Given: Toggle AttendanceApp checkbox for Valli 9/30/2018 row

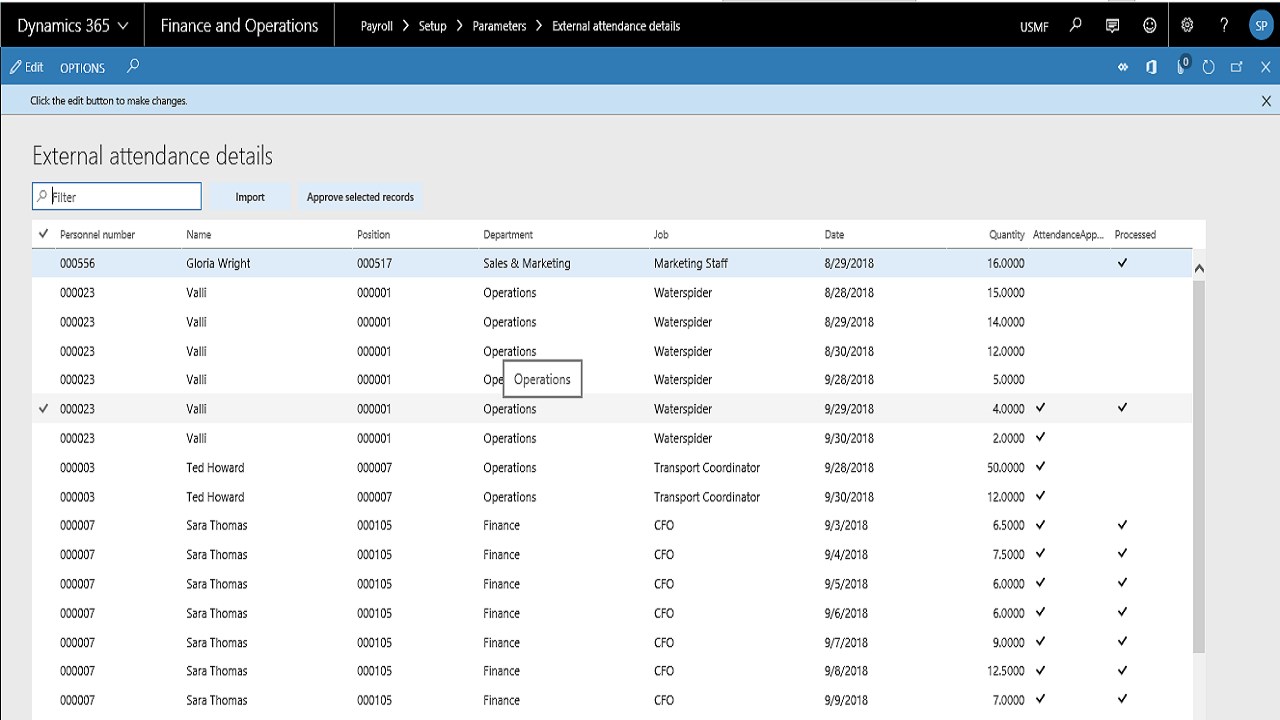Looking at the screenshot, I should click(x=1040, y=437).
